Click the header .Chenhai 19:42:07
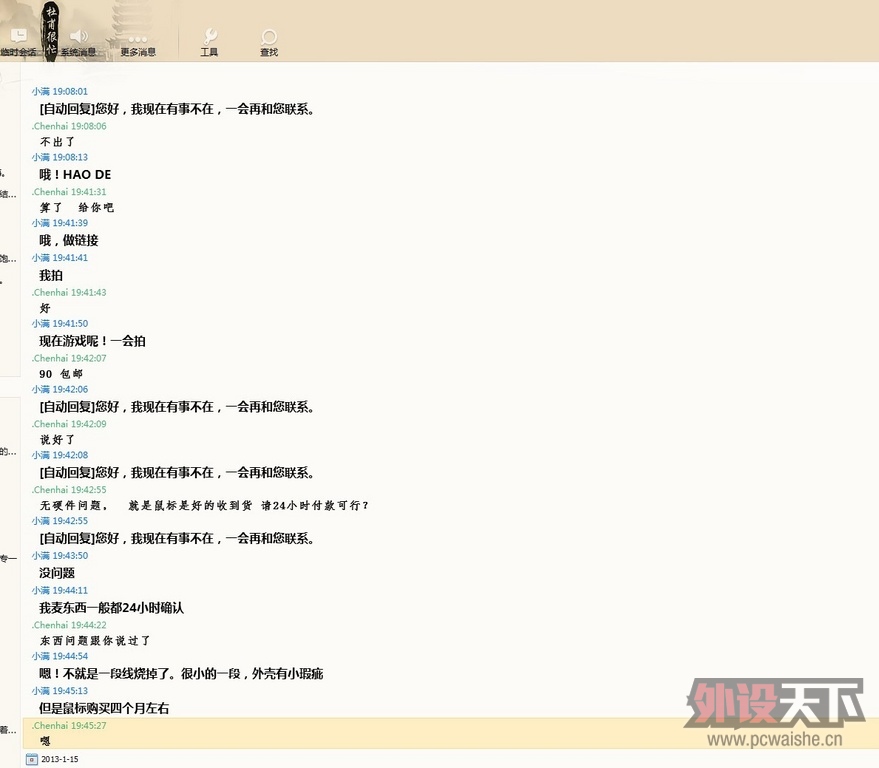The image size is (879, 768). tap(69, 358)
